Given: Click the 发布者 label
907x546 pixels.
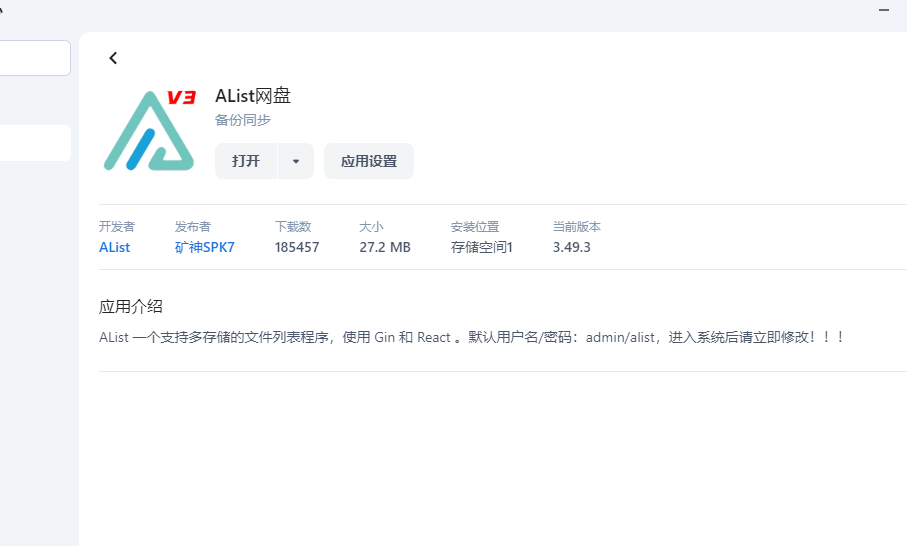Looking at the screenshot, I should tap(193, 226).
